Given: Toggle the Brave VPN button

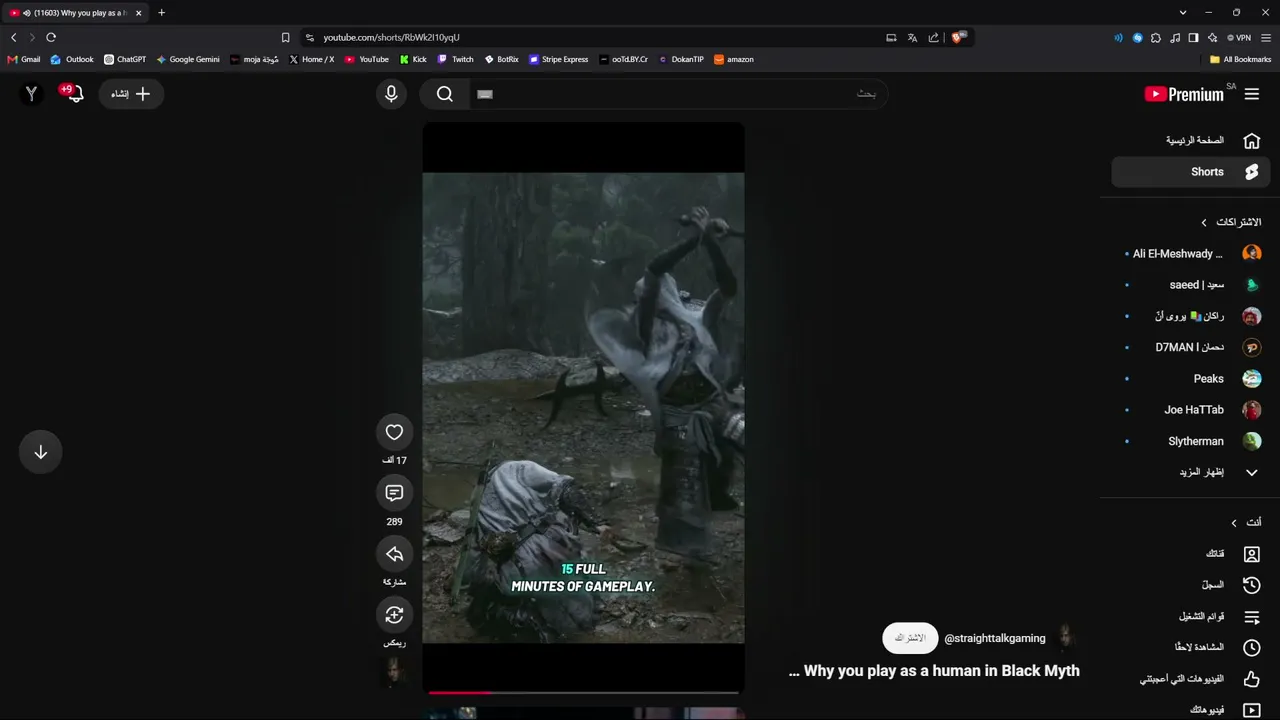Looking at the screenshot, I should click(1239, 38).
